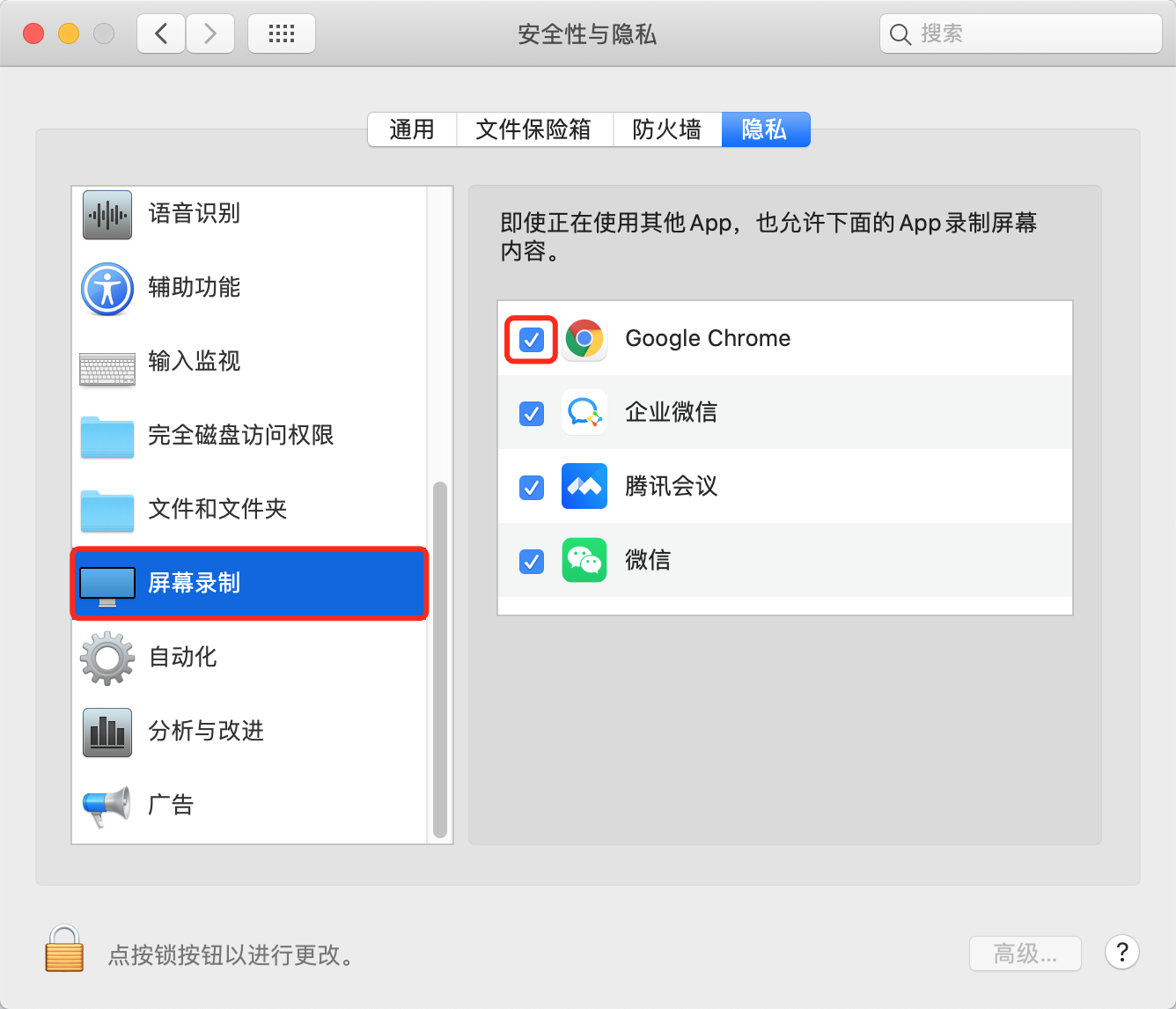The height and width of the screenshot is (1009, 1176).
Task: Toggle 微信 screen recording checkbox
Action: tap(532, 561)
